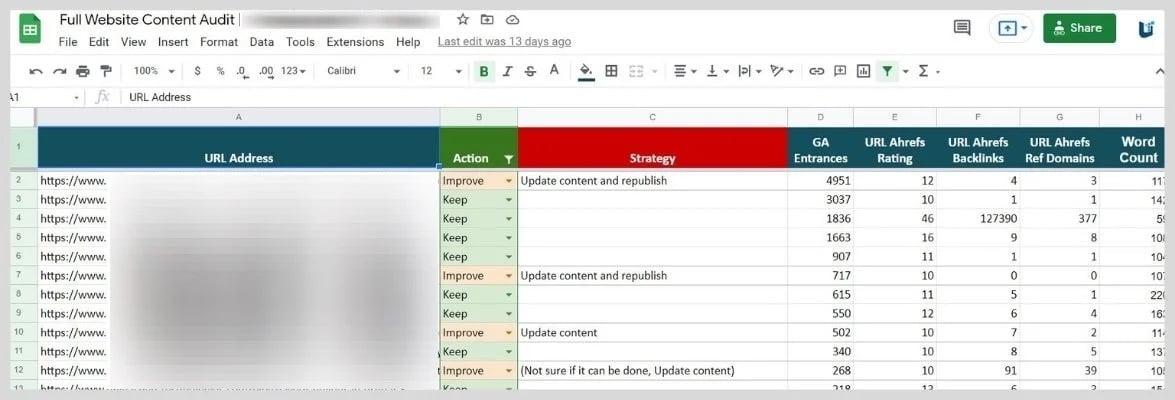Click the Insert link icon
This screenshot has height=400, width=1175.
pyautogui.click(x=817, y=71)
